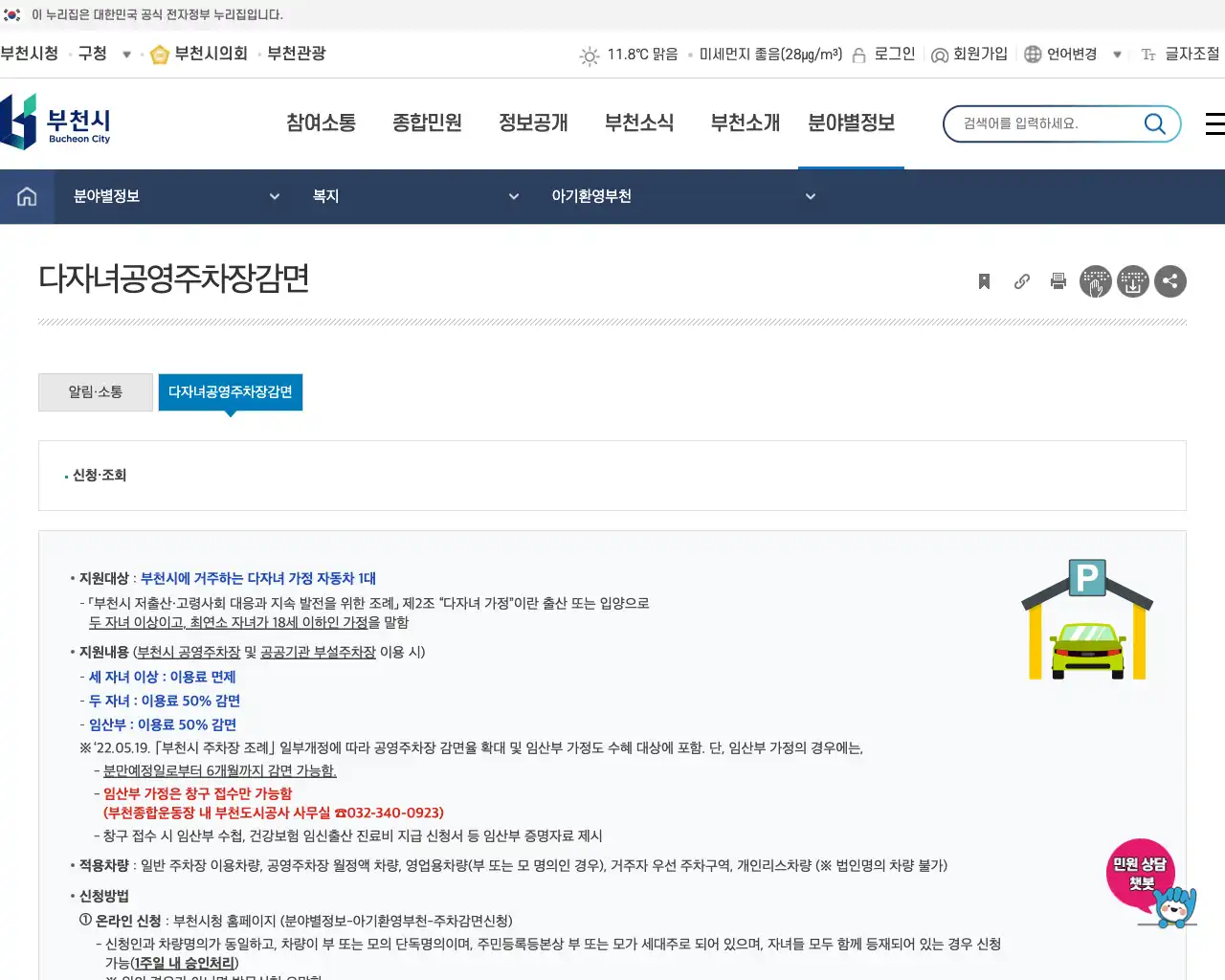
Task: Open the 정보공개 menu
Action: pyautogui.click(x=533, y=122)
